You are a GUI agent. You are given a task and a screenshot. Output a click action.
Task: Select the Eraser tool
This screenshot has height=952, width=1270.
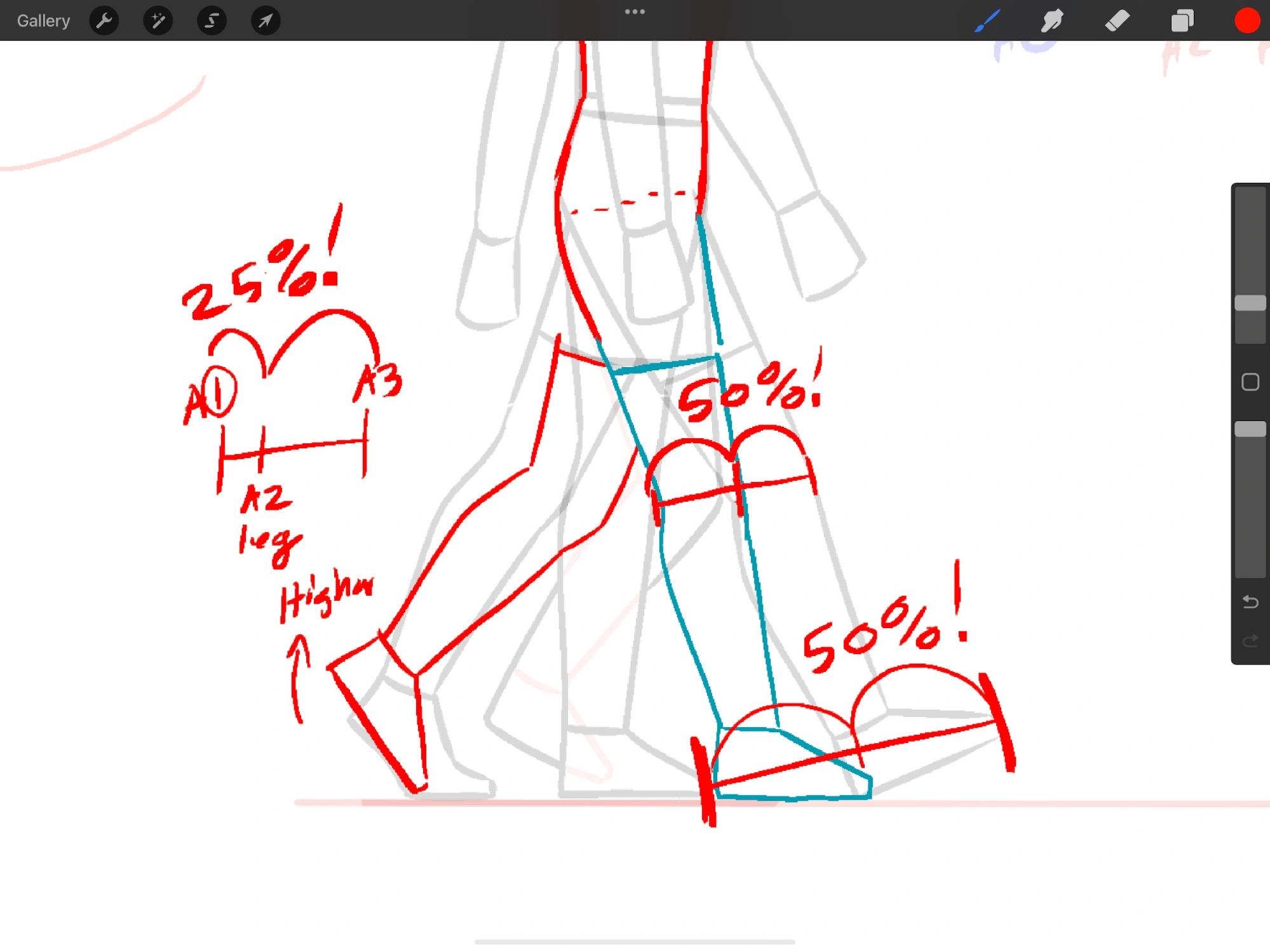[x=1117, y=21]
